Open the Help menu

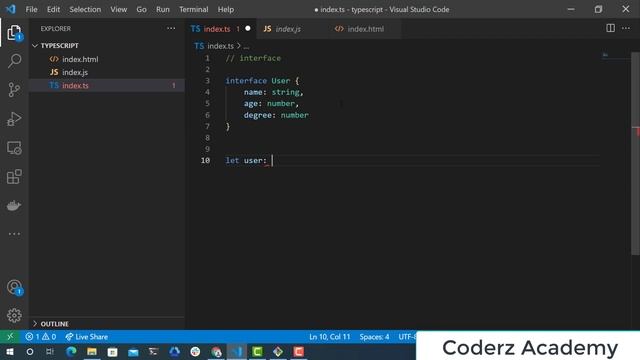pos(226,9)
